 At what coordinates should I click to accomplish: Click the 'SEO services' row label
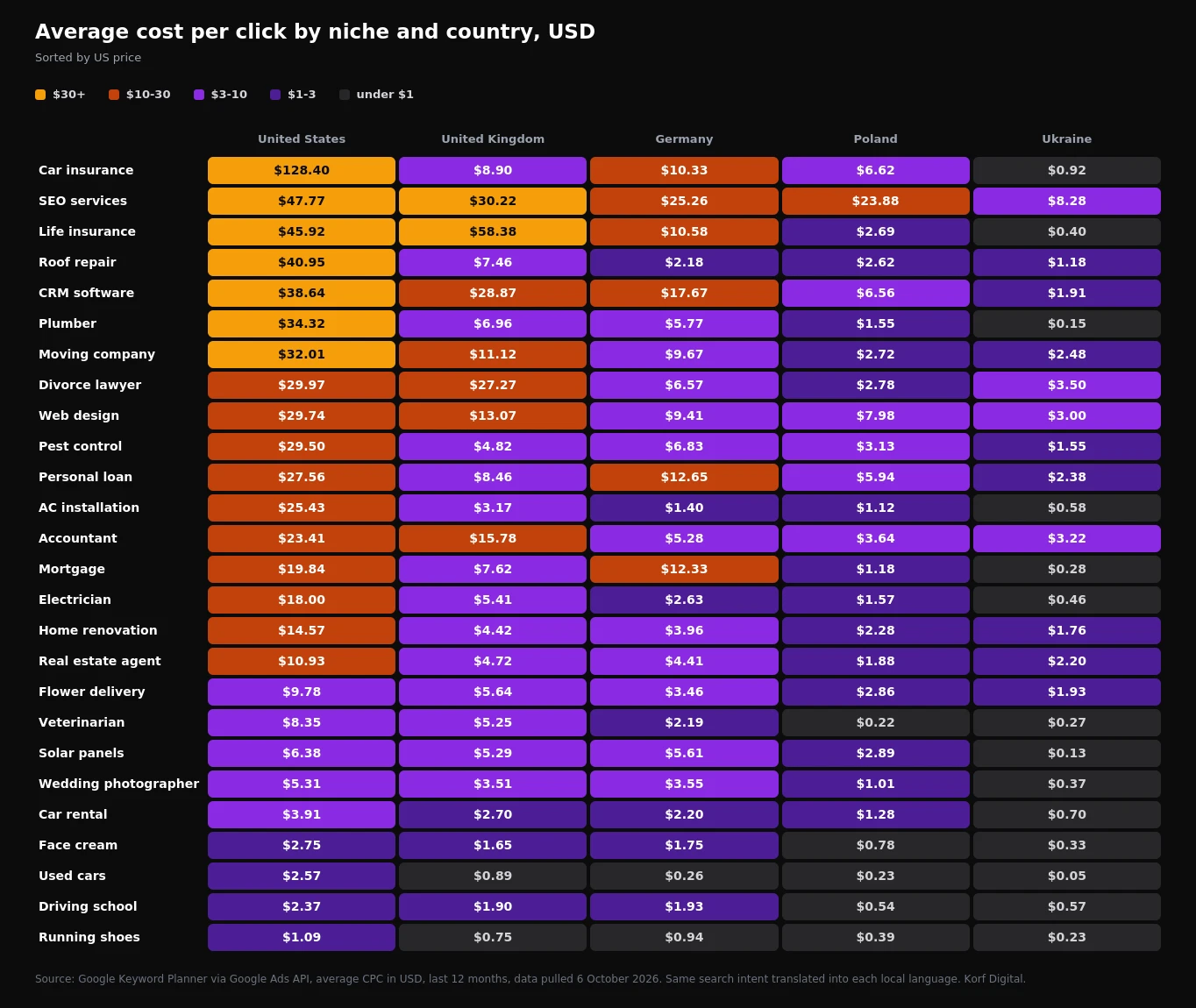coord(82,201)
